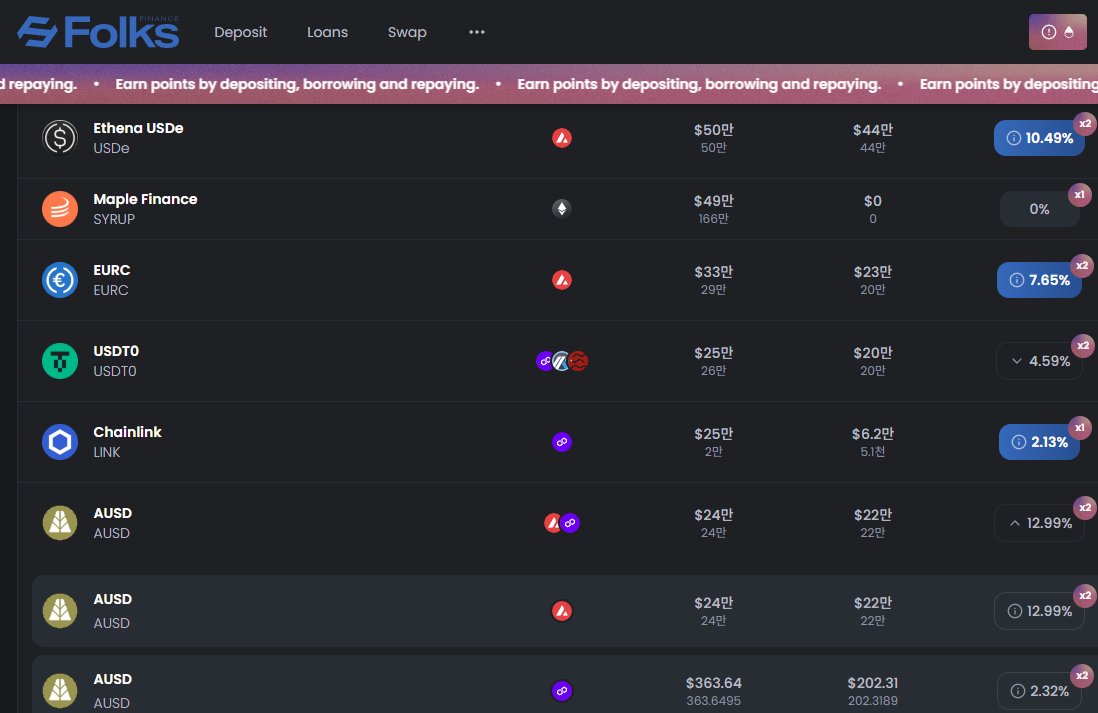Select the Sonic network icon on USDT0 row

576,361
